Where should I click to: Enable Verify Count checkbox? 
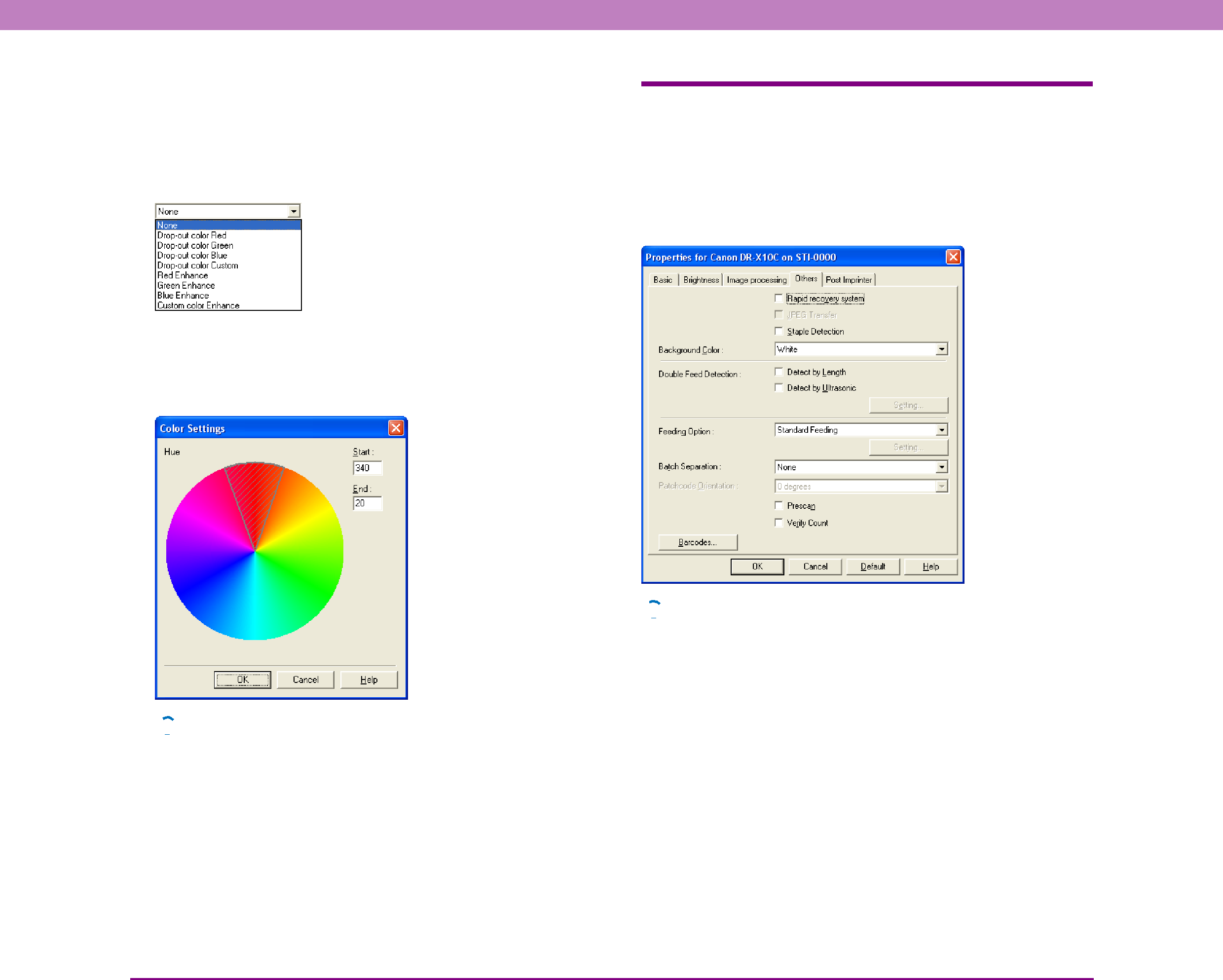pos(778,522)
